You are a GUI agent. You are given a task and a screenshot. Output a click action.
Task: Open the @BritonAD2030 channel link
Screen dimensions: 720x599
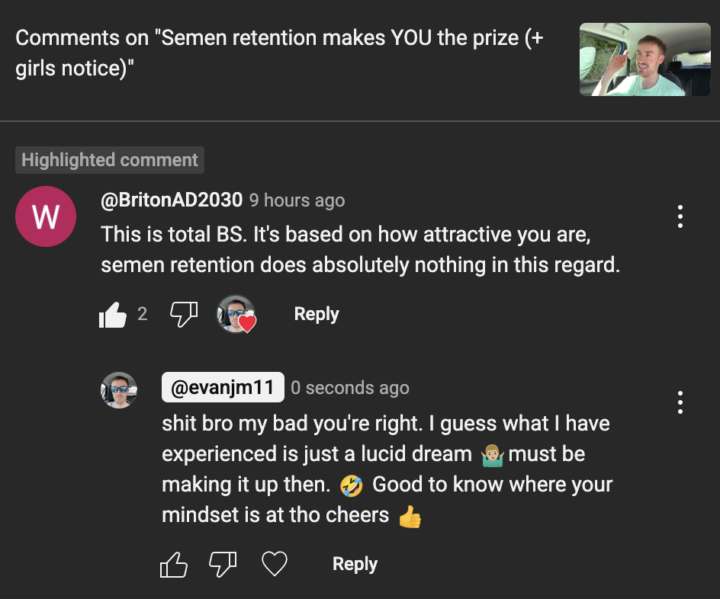(171, 200)
